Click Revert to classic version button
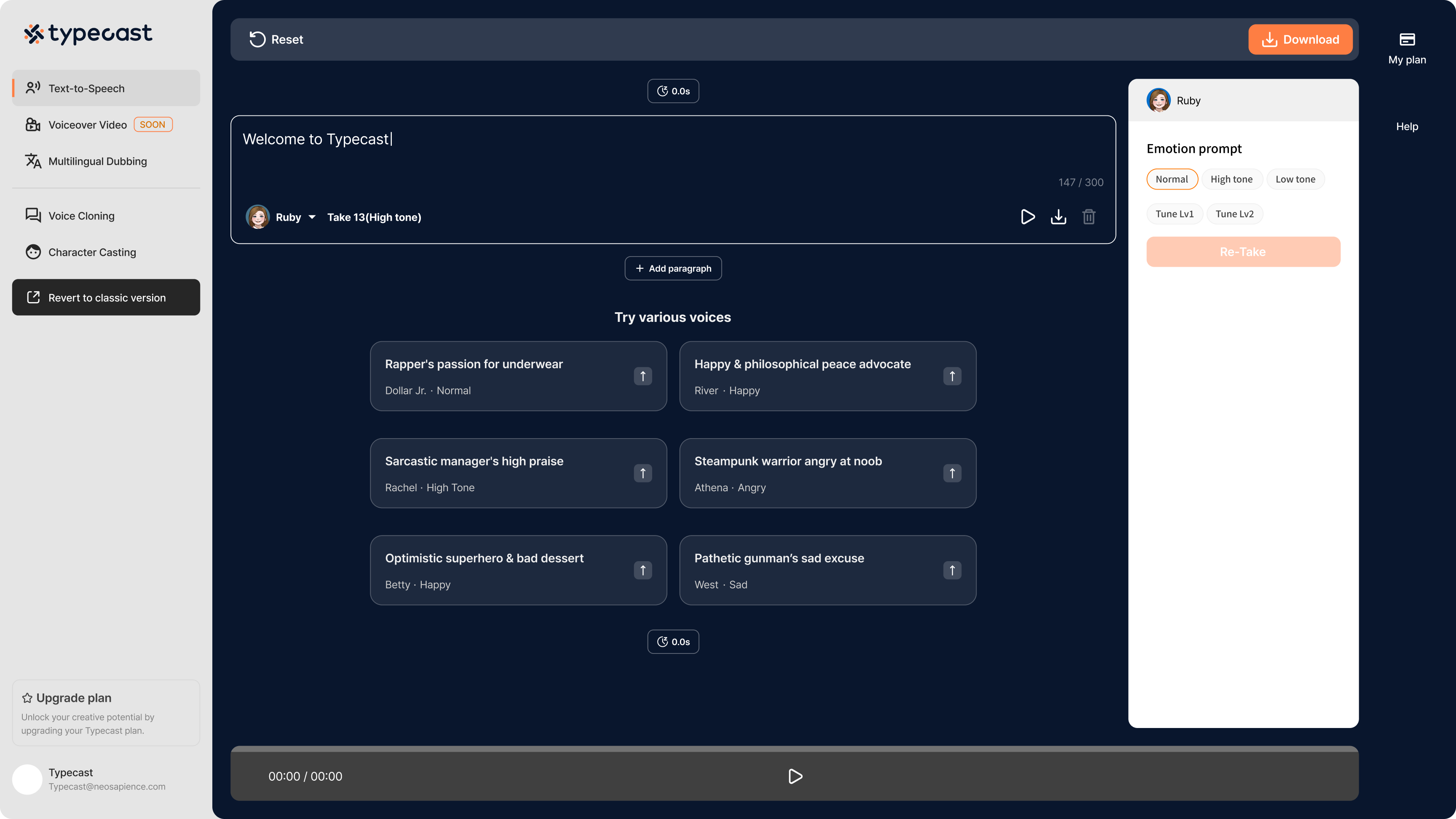 106,297
